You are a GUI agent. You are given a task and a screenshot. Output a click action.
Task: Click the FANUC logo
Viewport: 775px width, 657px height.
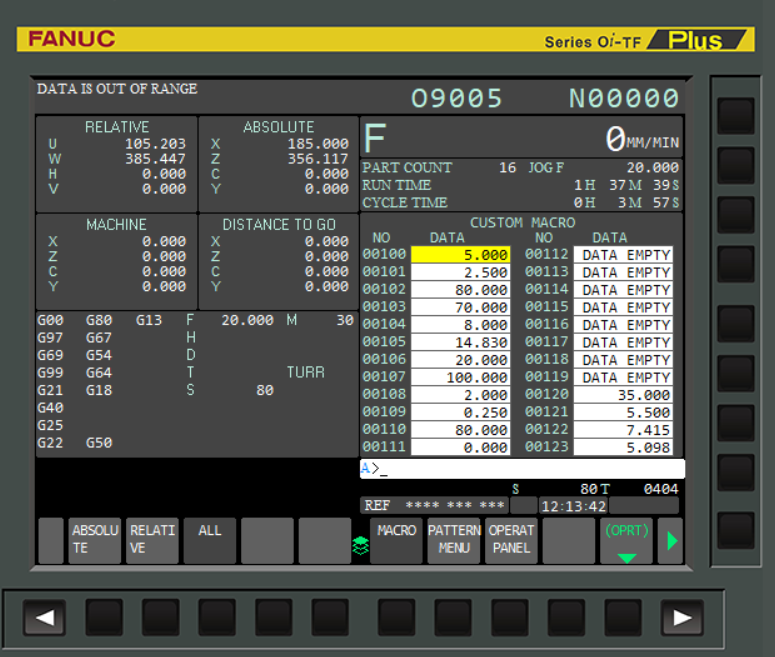click(72, 39)
